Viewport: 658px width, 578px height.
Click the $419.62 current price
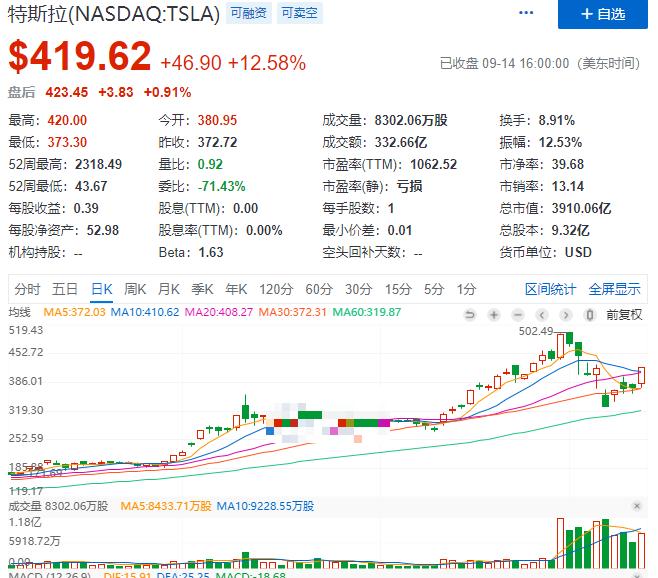click(80, 56)
